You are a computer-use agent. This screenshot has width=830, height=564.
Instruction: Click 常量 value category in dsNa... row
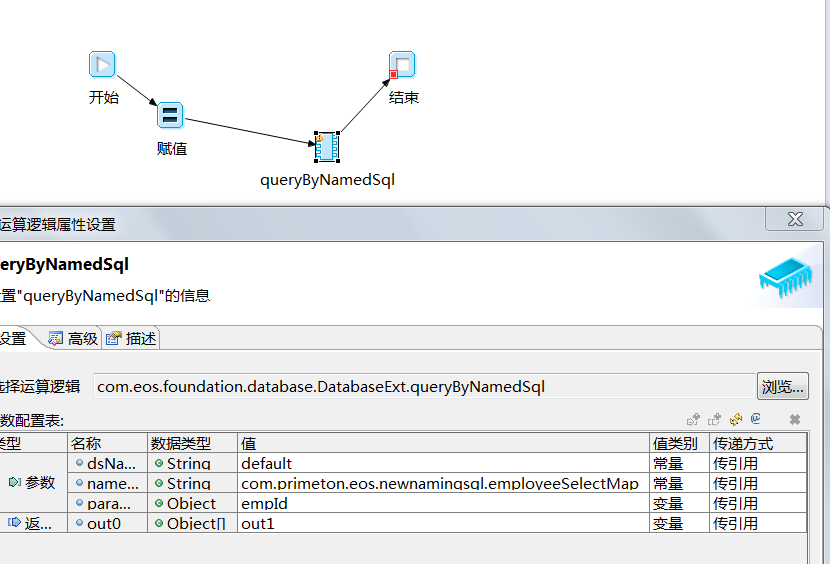(x=680, y=463)
